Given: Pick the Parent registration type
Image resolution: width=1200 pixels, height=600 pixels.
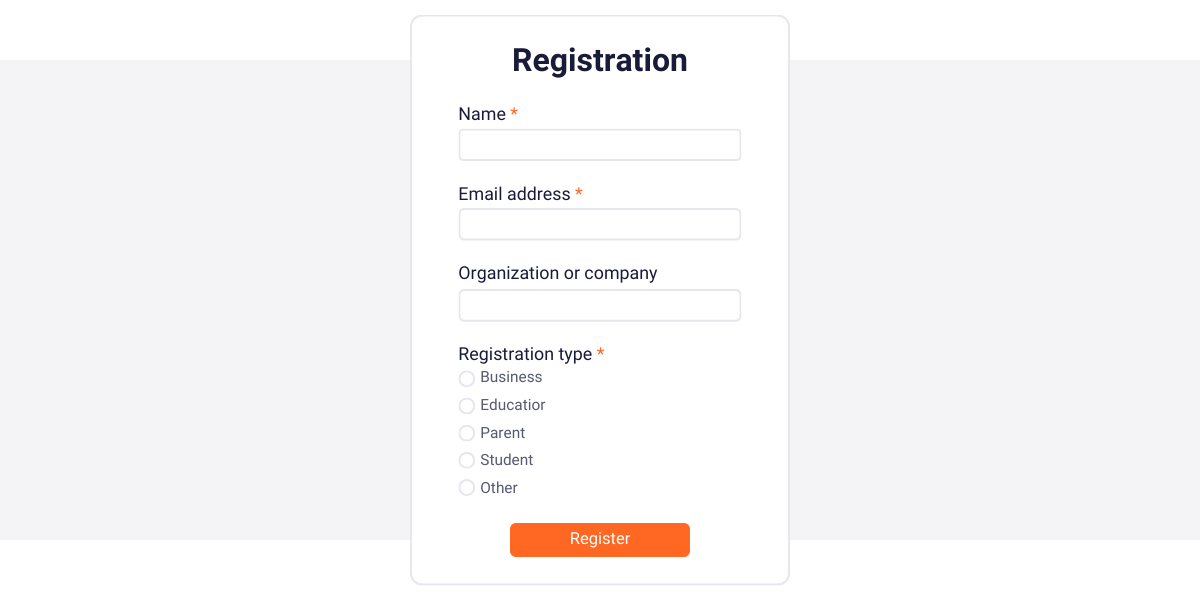Looking at the screenshot, I should coord(466,433).
